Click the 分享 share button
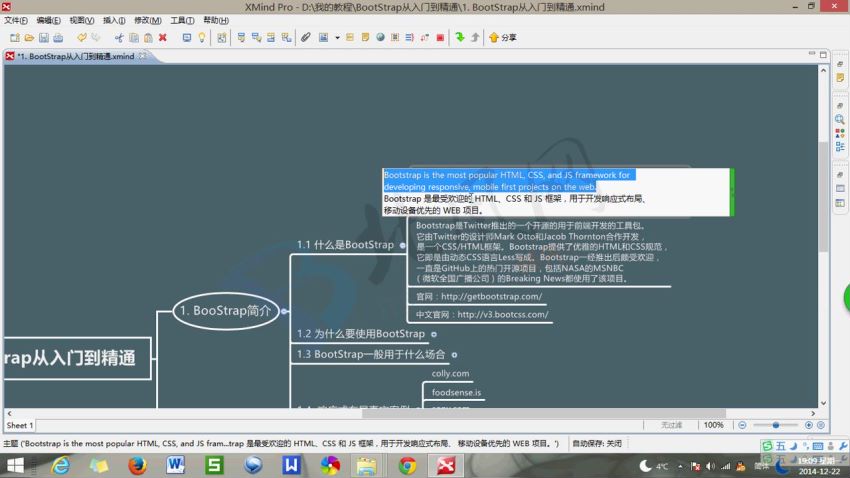850x478 pixels. click(x=503, y=37)
